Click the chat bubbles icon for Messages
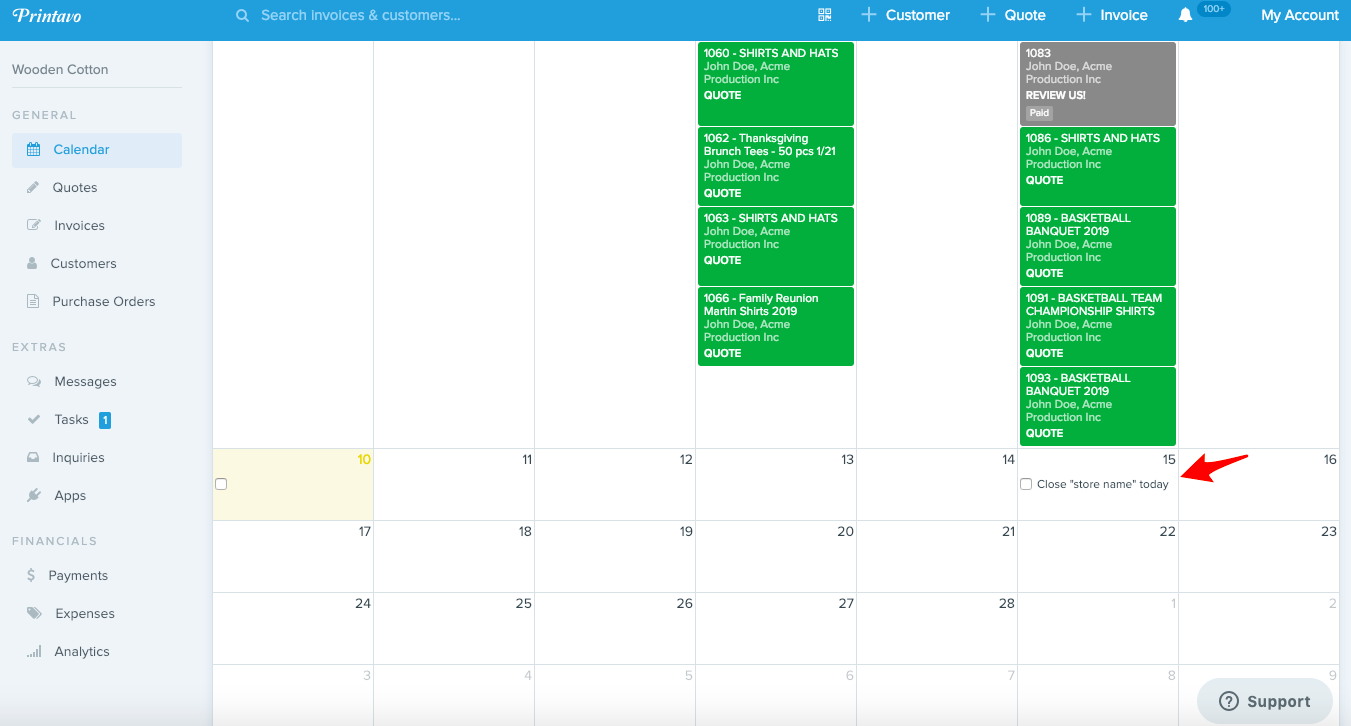The width and height of the screenshot is (1351, 726). (35, 382)
